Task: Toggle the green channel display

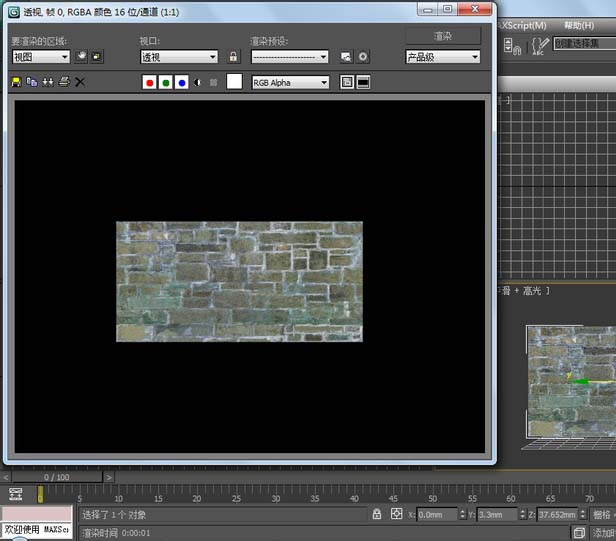Action: (166, 82)
